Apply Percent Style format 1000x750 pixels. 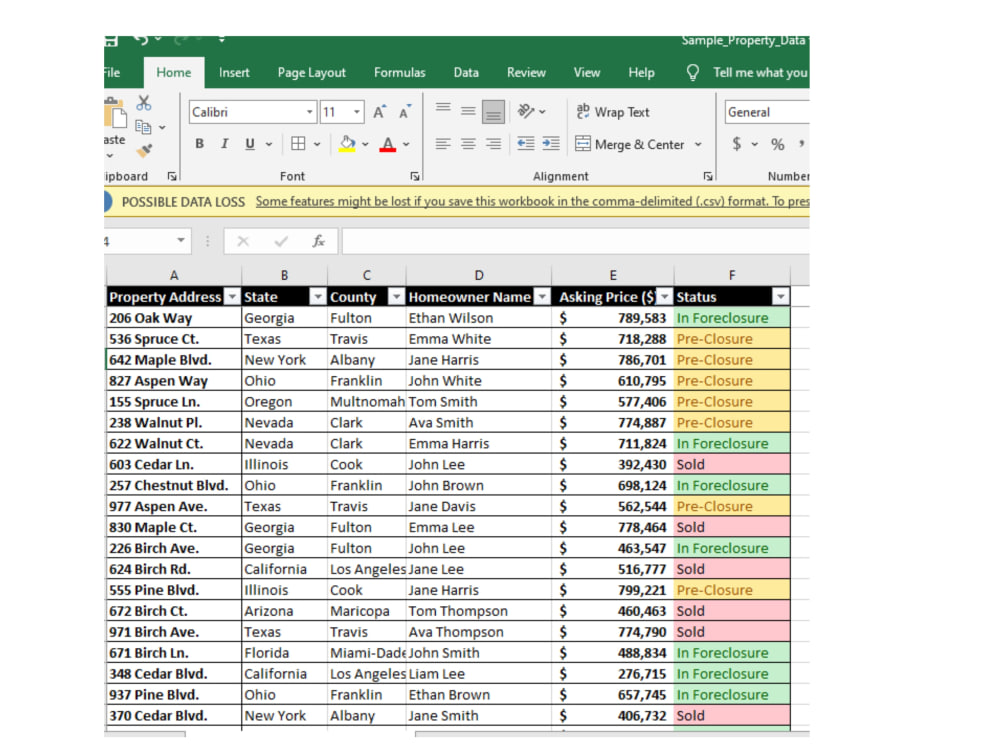tap(777, 144)
